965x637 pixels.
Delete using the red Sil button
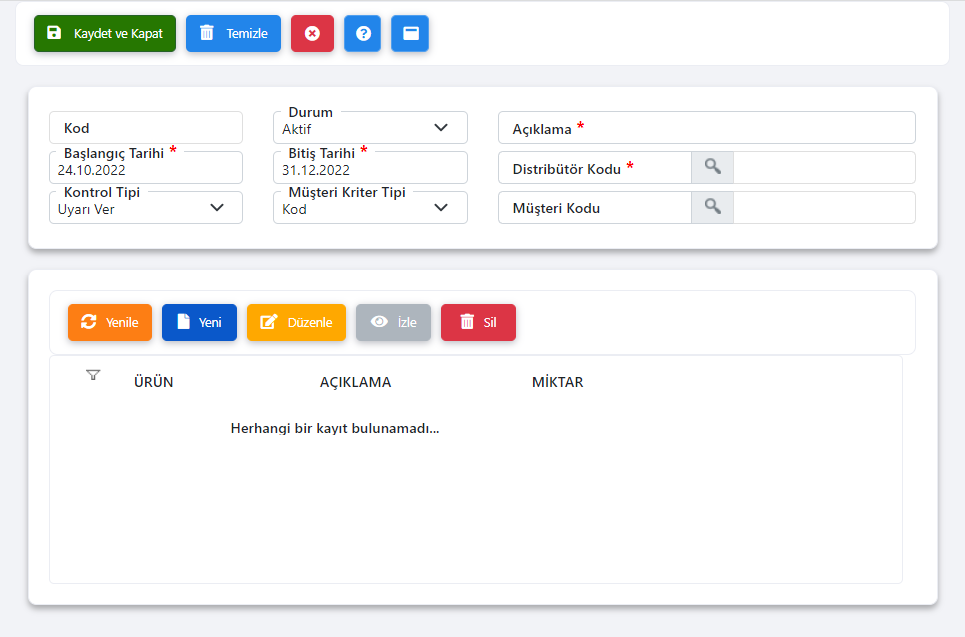coord(478,322)
